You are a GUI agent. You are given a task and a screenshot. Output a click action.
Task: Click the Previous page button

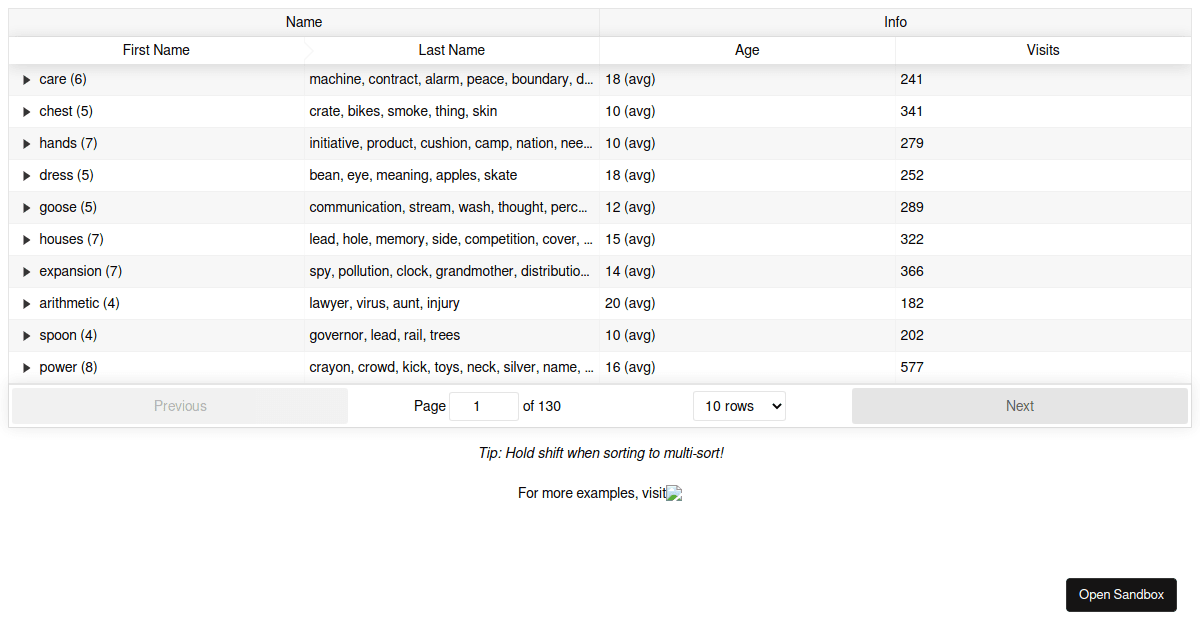(180, 406)
